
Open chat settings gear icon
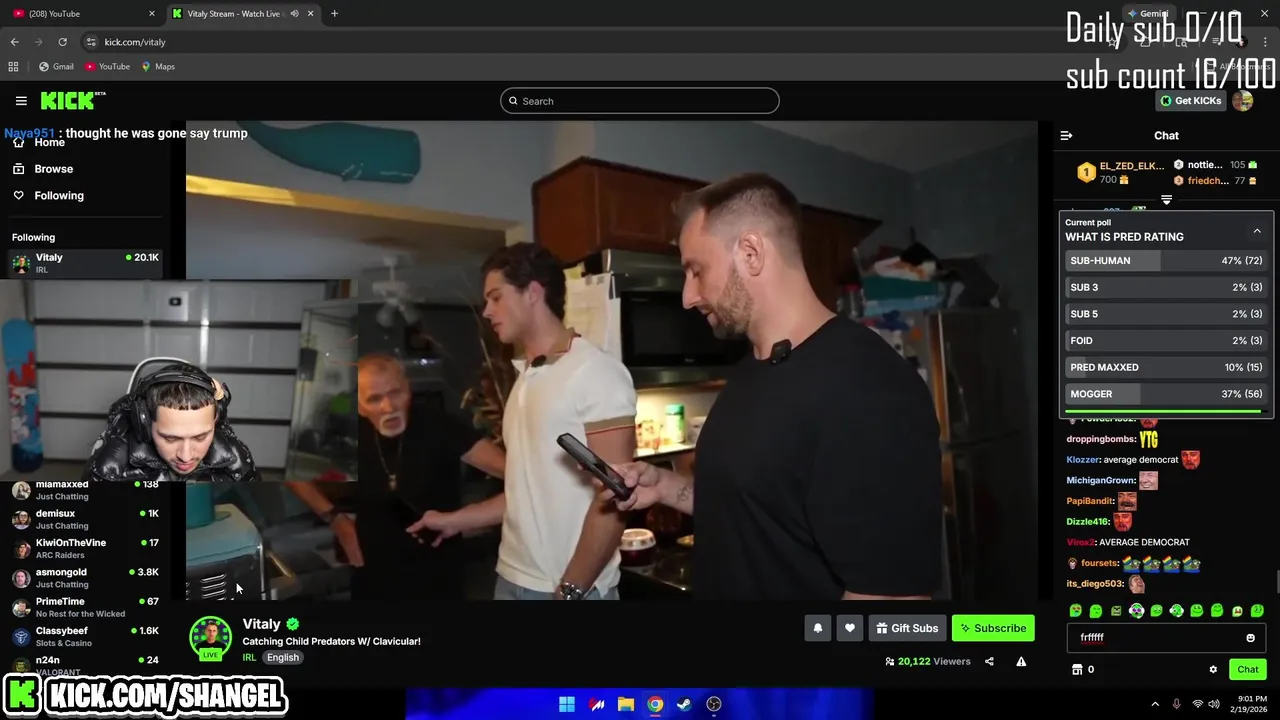[x=1213, y=670]
